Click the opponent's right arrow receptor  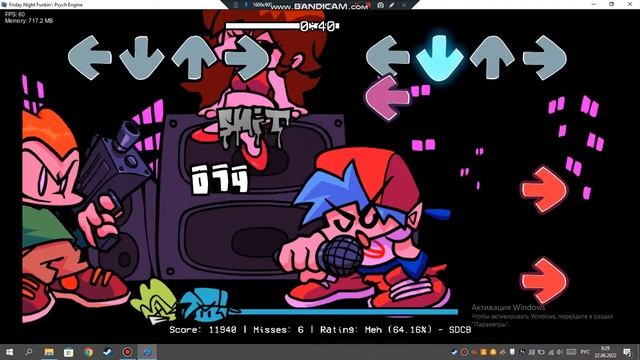click(x=247, y=57)
